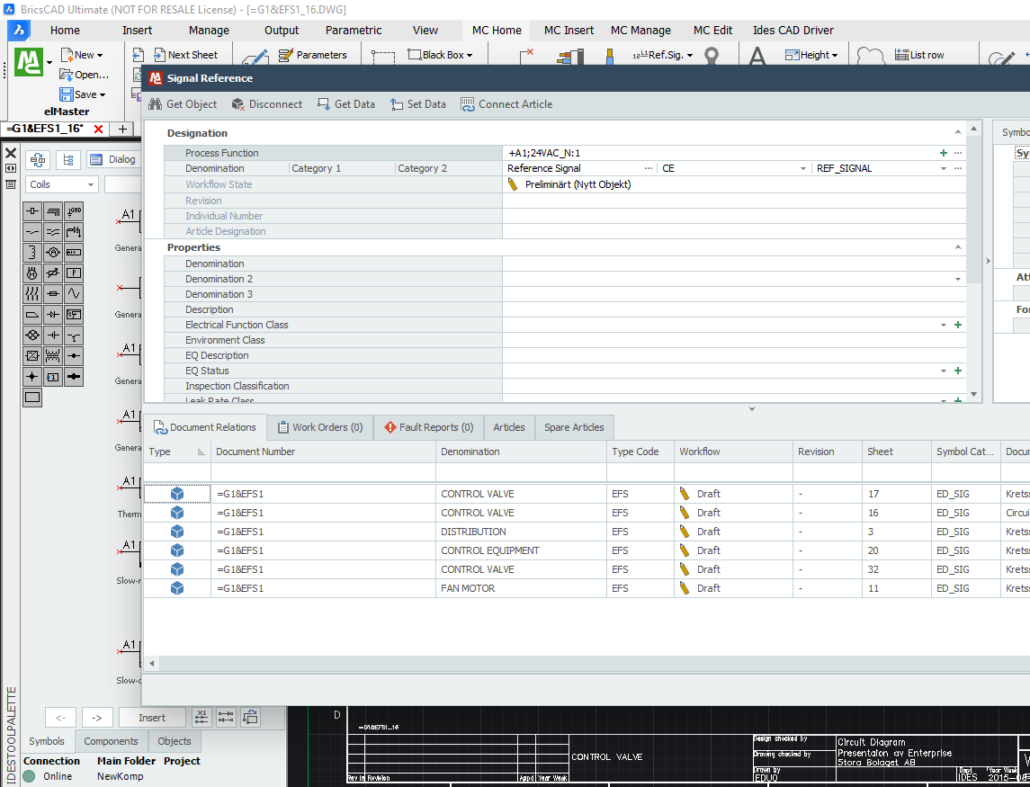Switch to the Work Orders (0) tab
The height and width of the screenshot is (787, 1030).
pos(320,427)
